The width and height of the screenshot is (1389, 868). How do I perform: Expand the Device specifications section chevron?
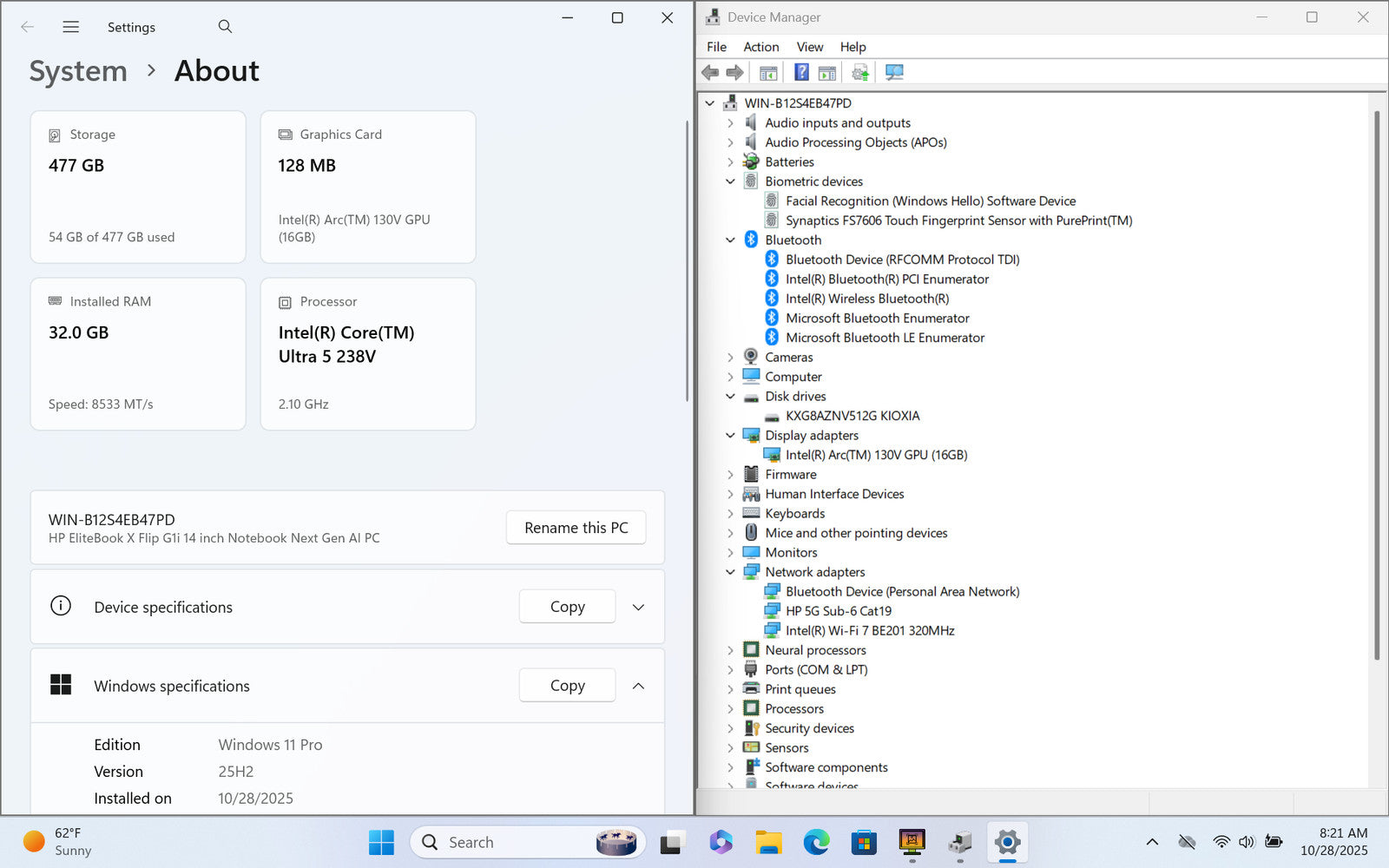coord(638,607)
